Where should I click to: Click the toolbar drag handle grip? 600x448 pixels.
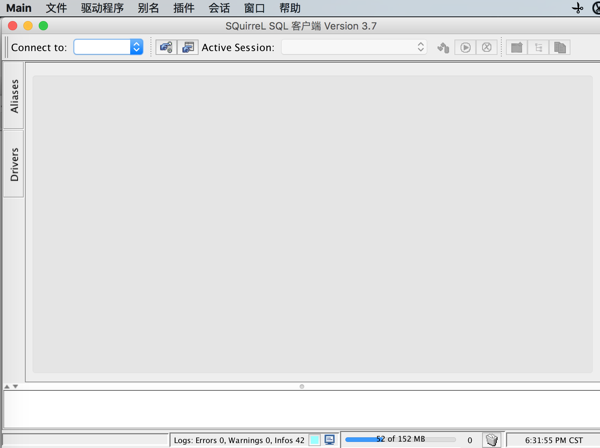pos(6,47)
